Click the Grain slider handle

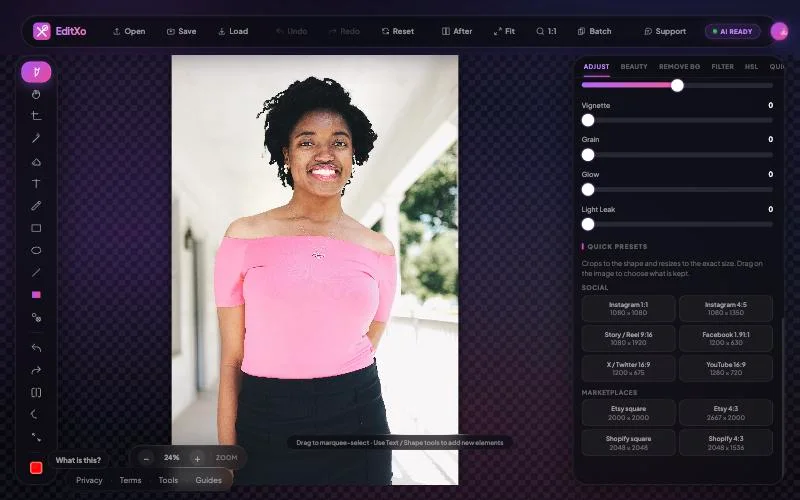[x=588, y=155]
